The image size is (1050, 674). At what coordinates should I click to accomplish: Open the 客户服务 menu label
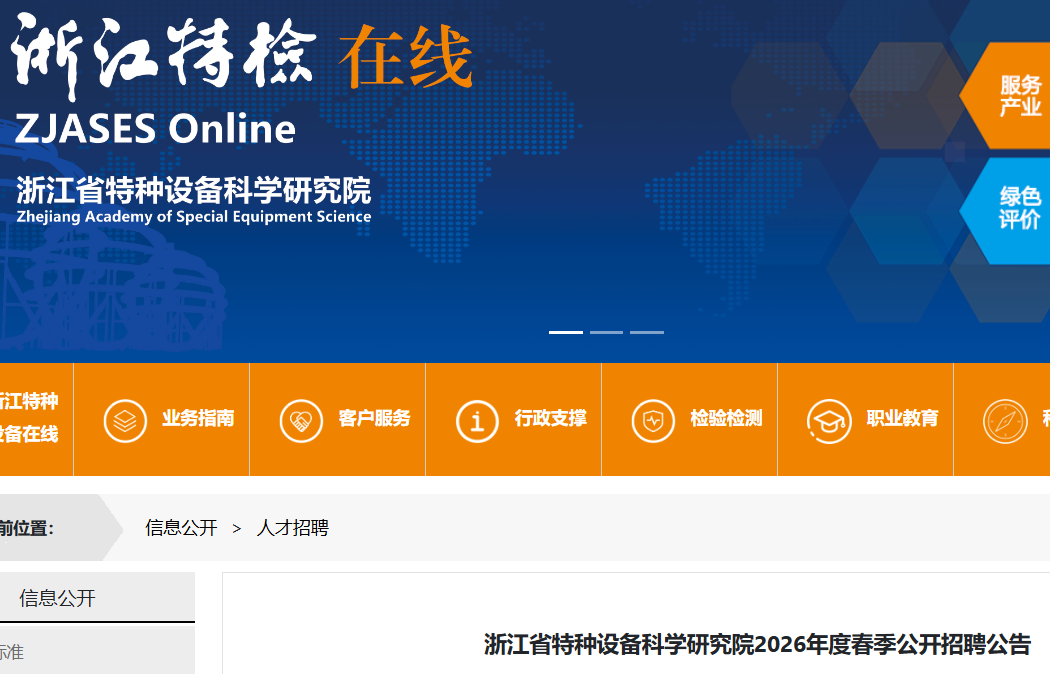[x=374, y=418]
